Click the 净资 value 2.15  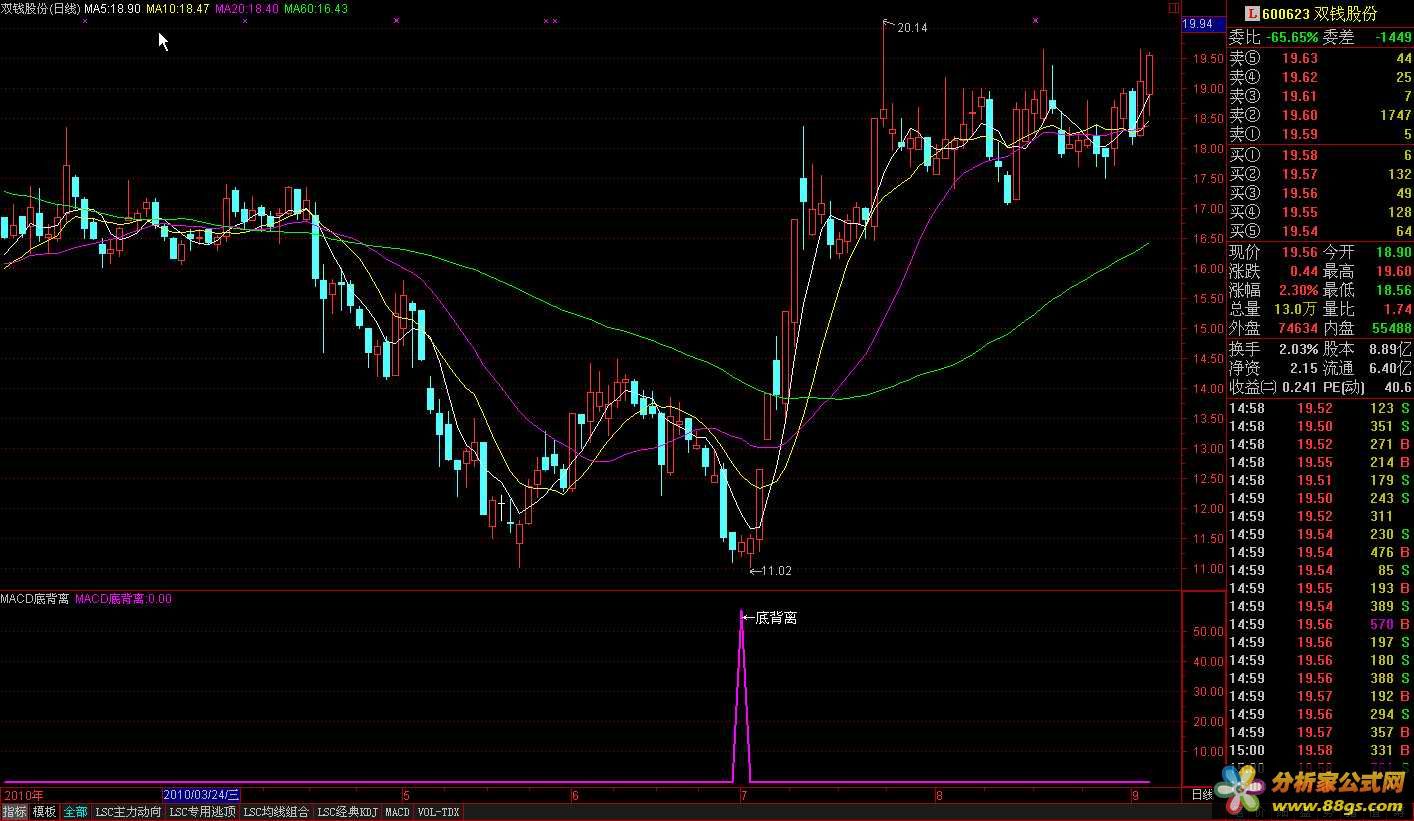[x=1304, y=368]
